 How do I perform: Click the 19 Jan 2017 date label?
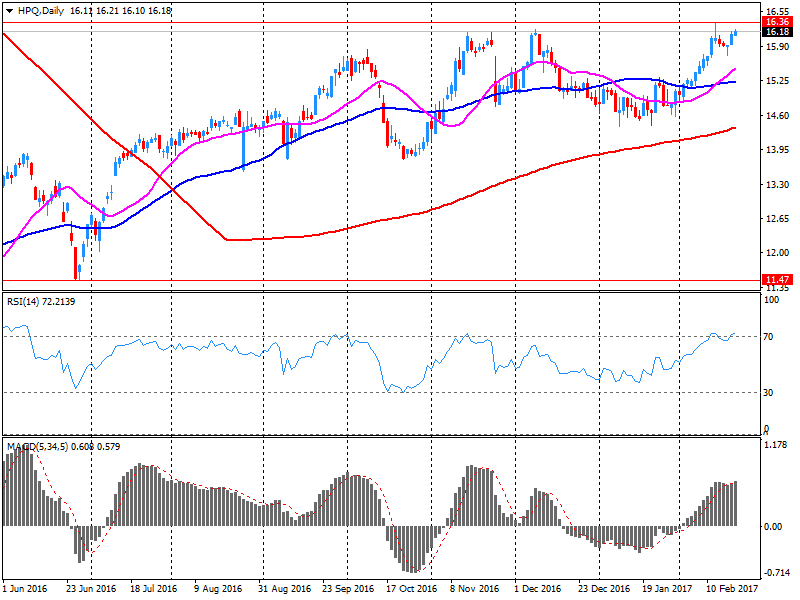[x=667, y=588]
